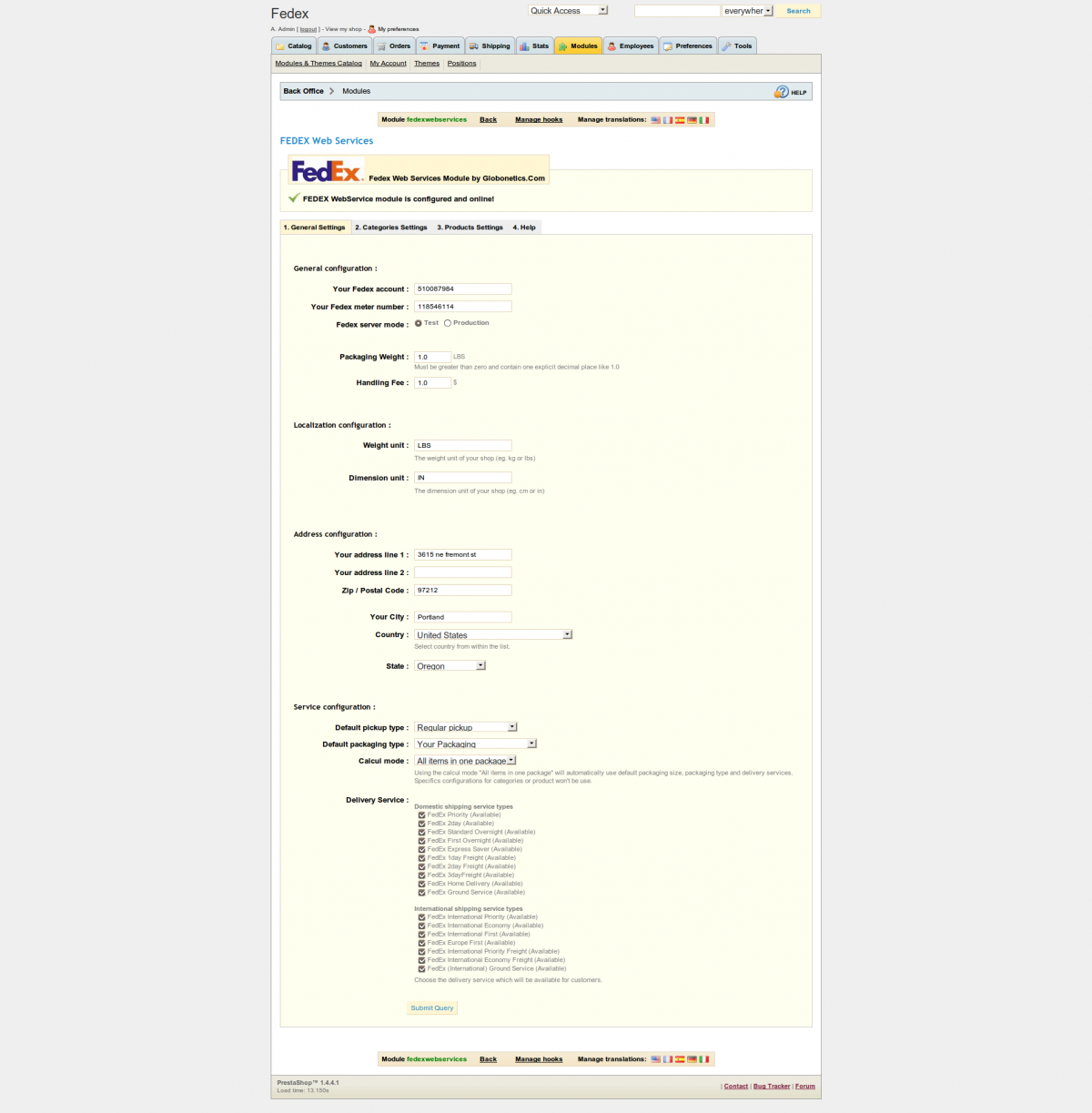Toggle FedEx International Economy Freight checkbox
This screenshot has width=1092, height=1113.
click(421, 960)
